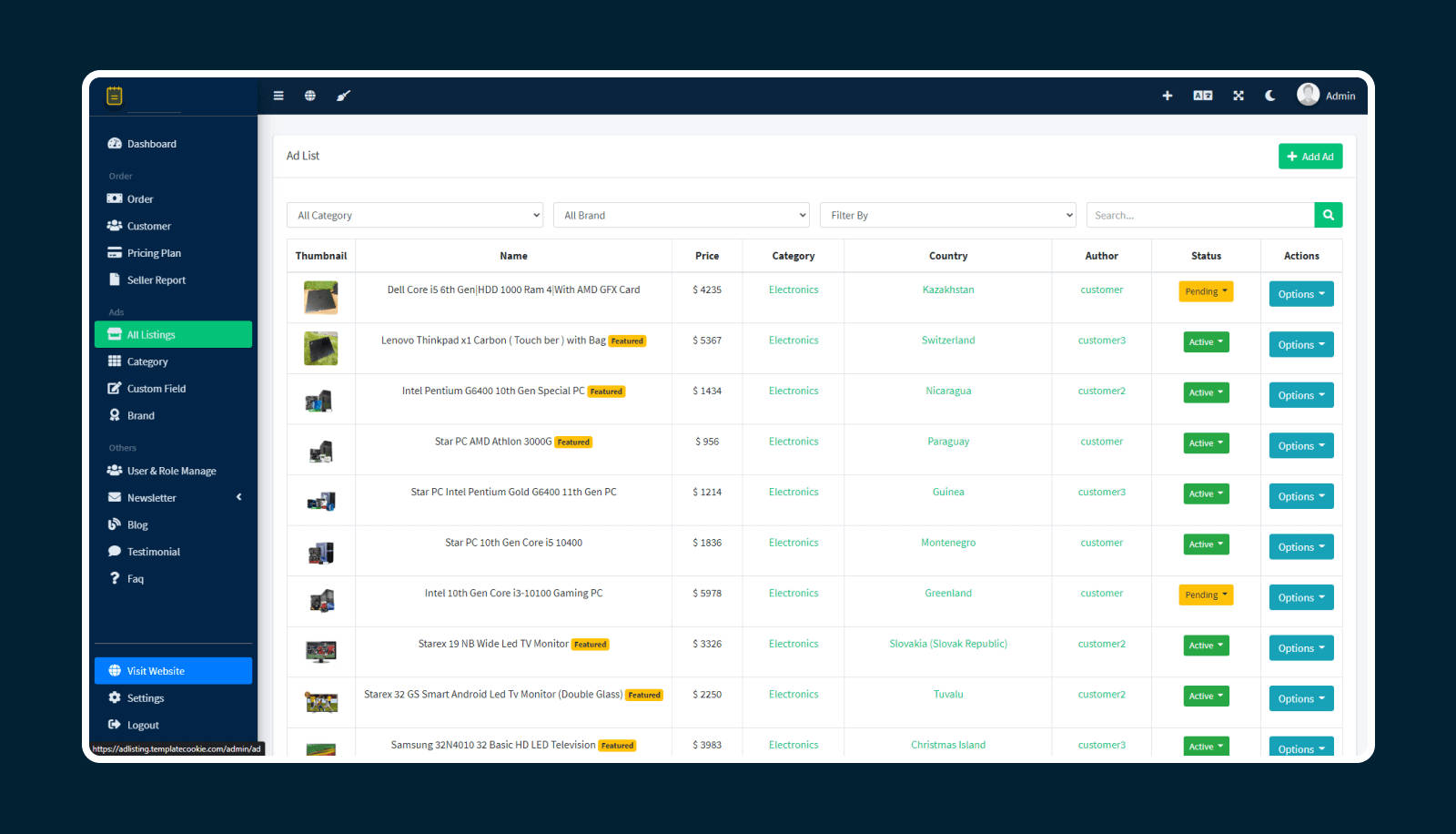This screenshot has height=834, width=1456.
Task: Toggle the hamburger sidebar menu icon
Action: [x=278, y=96]
